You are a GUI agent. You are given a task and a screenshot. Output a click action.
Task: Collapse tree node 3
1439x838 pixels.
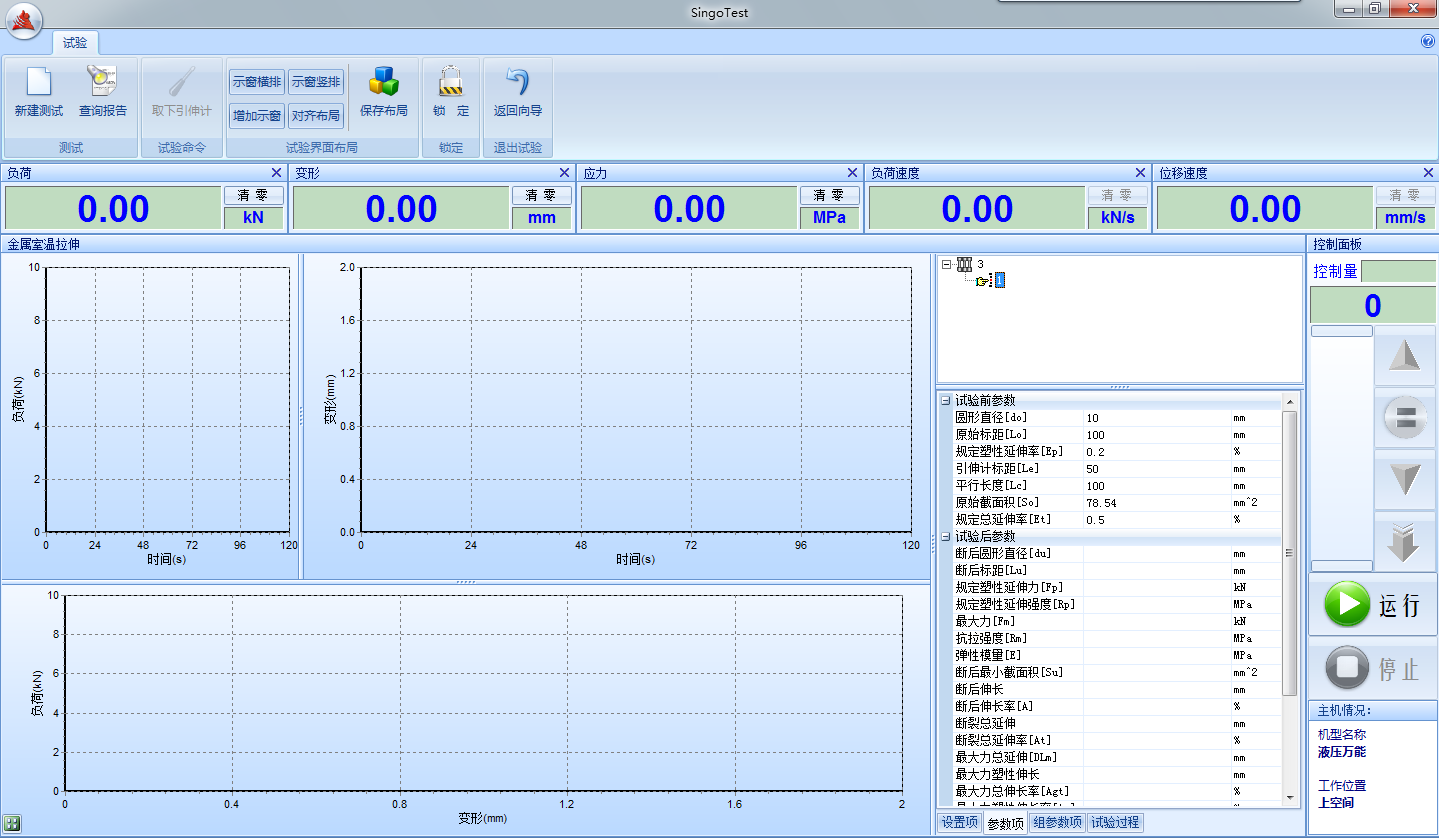[946, 265]
